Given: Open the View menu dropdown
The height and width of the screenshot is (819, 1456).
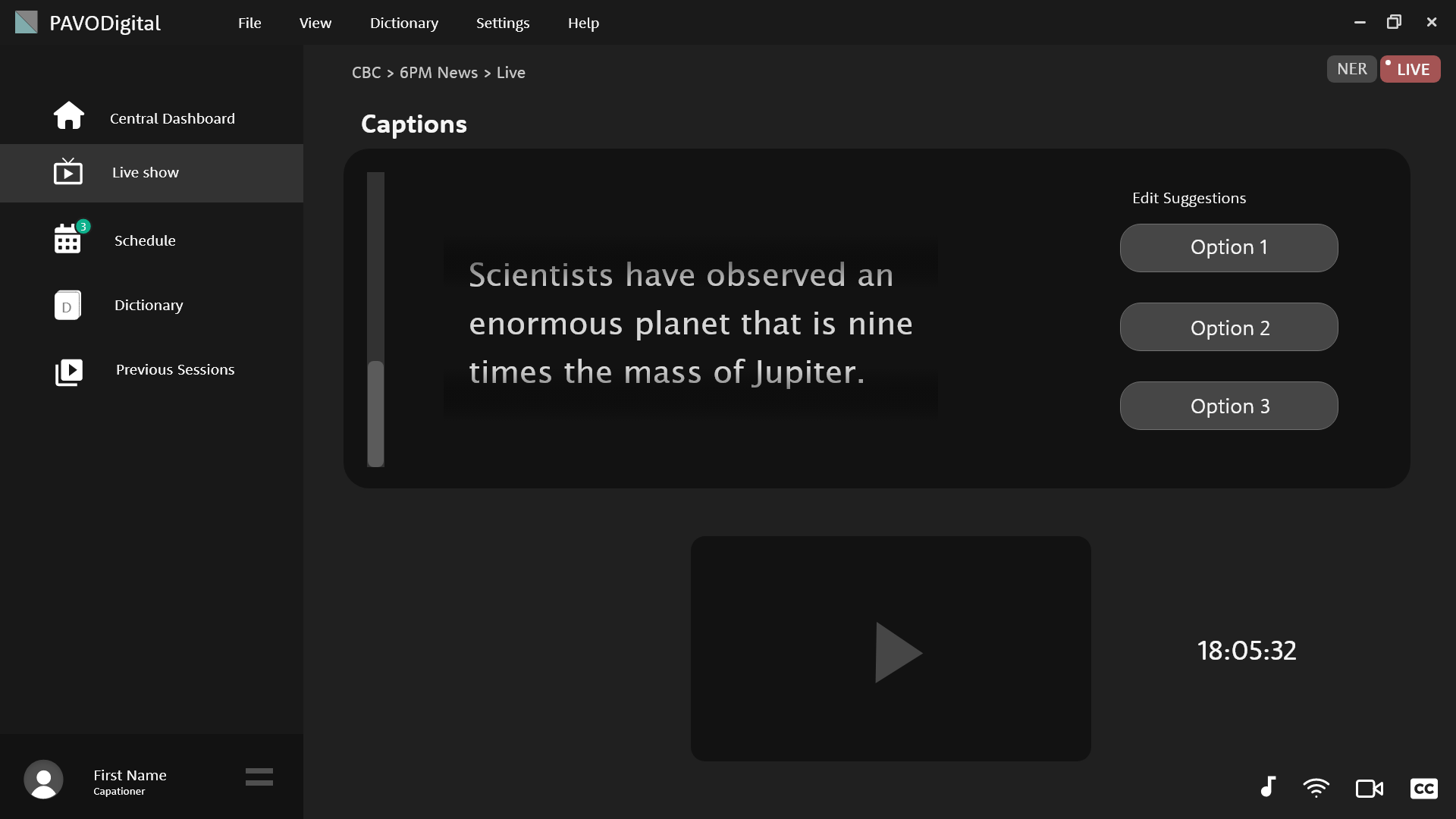Looking at the screenshot, I should (x=315, y=23).
